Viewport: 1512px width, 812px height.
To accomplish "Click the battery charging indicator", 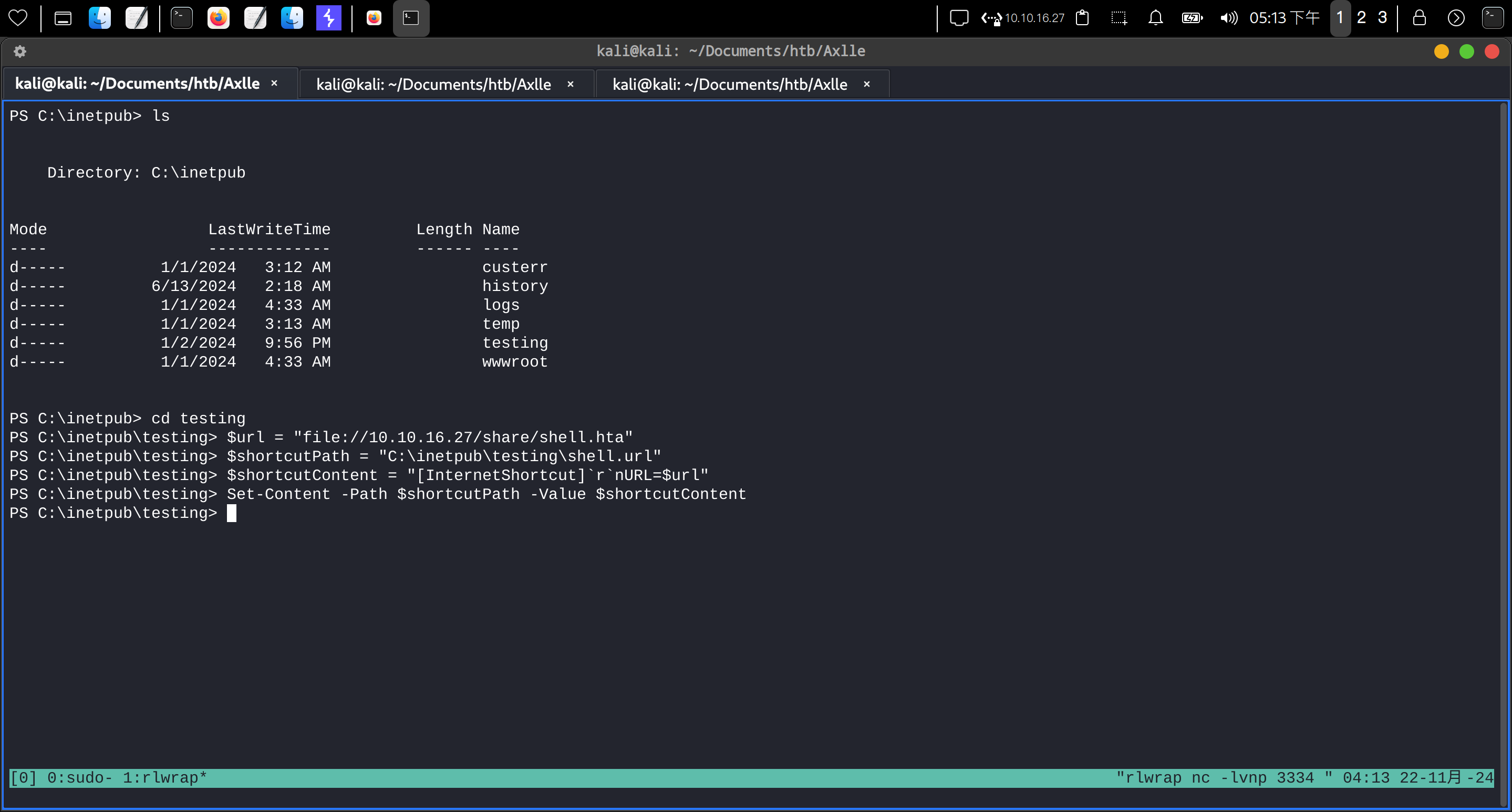I will point(1192,18).
